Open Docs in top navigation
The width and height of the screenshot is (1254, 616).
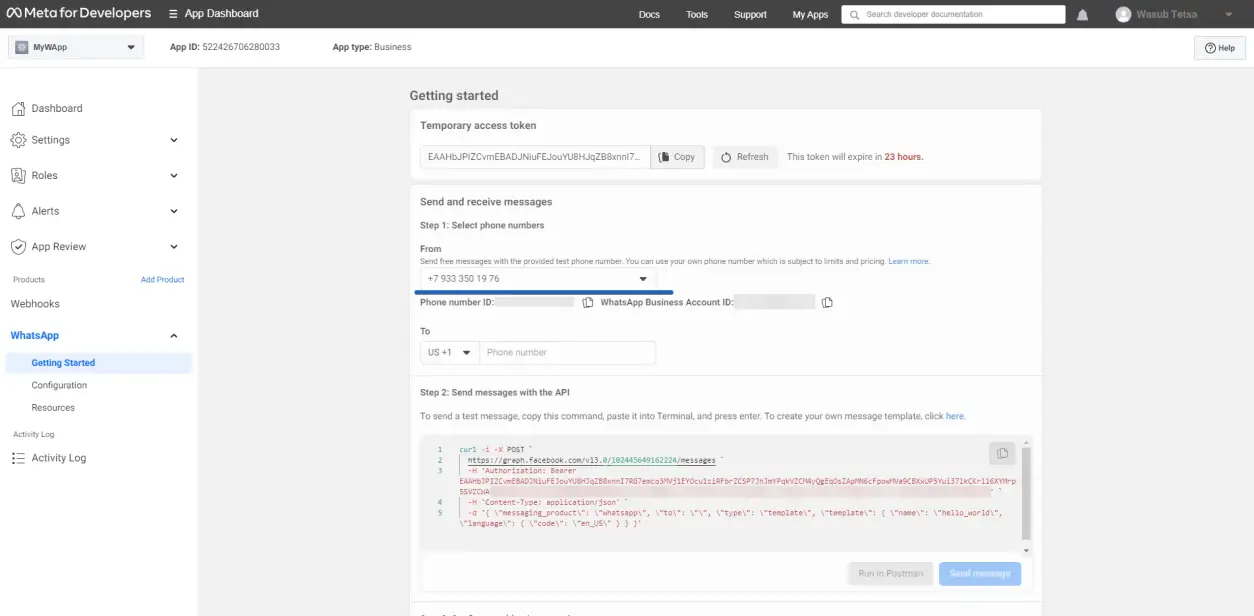tap(649, 15)
